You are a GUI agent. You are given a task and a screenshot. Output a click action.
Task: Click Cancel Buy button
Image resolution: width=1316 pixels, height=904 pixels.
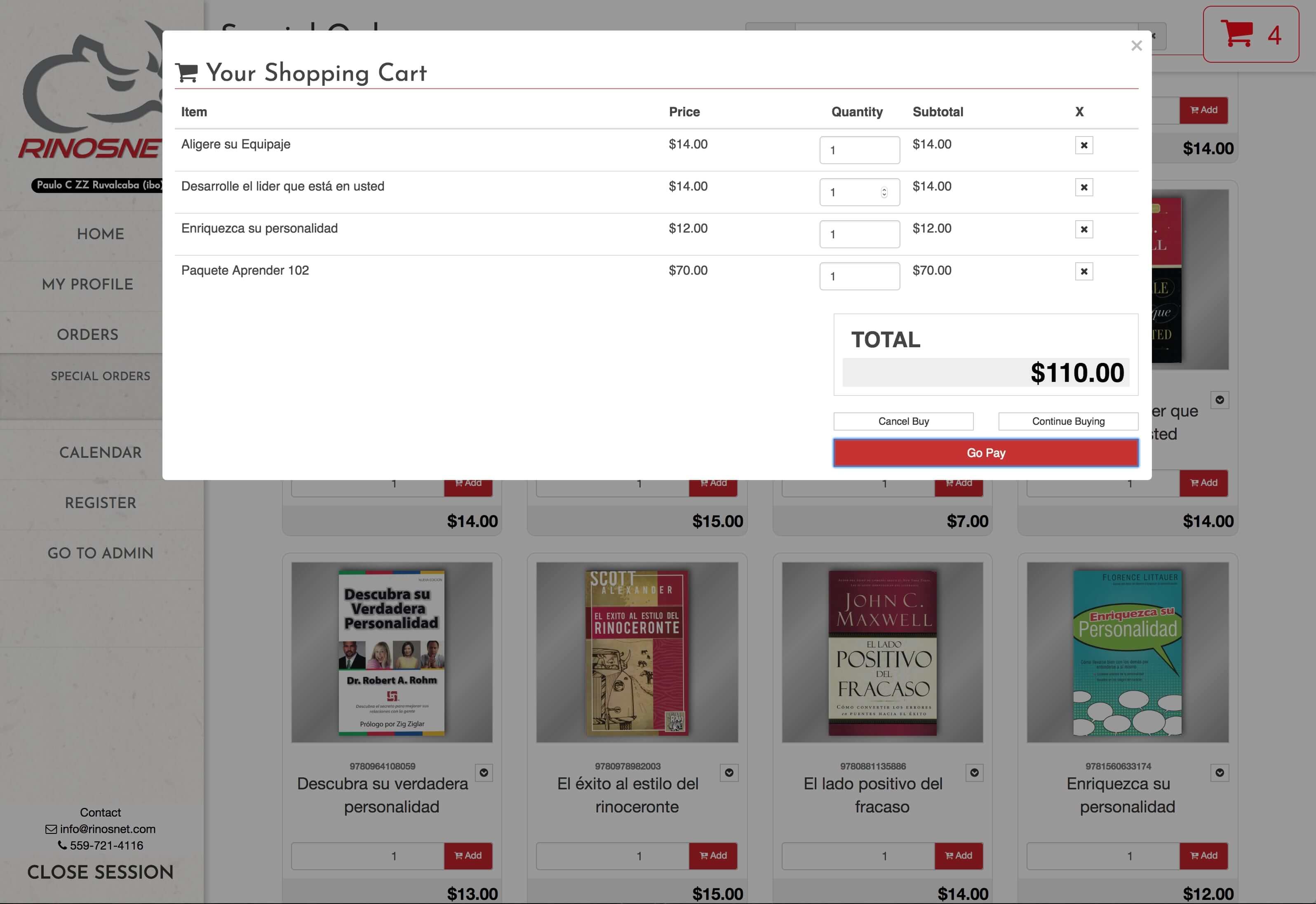903,421
